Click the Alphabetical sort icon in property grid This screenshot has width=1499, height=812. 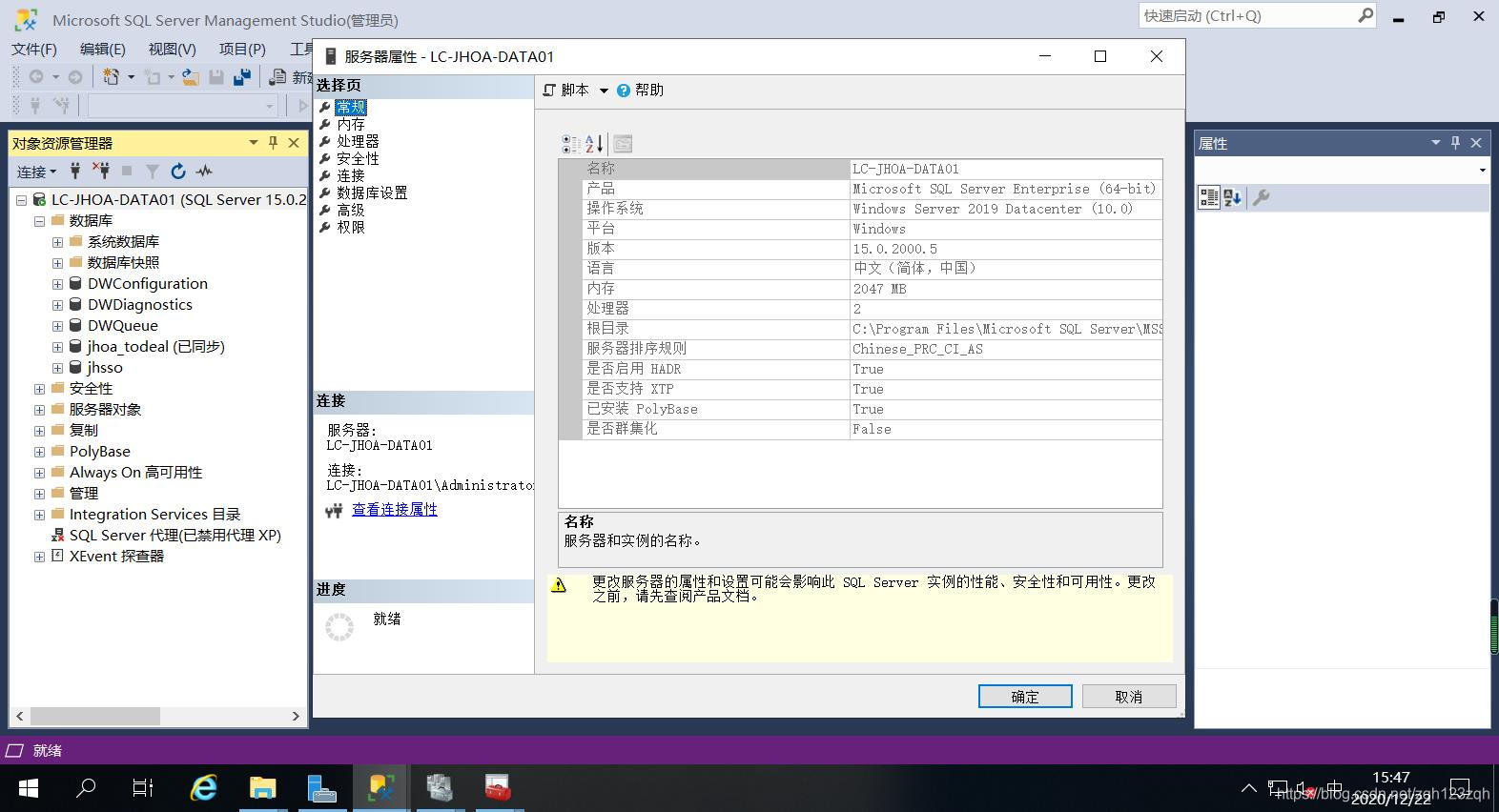[x=594, y=144]
